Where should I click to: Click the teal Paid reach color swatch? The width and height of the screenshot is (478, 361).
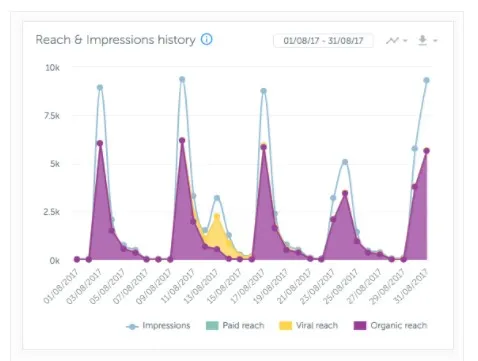(x=212, y=326)
